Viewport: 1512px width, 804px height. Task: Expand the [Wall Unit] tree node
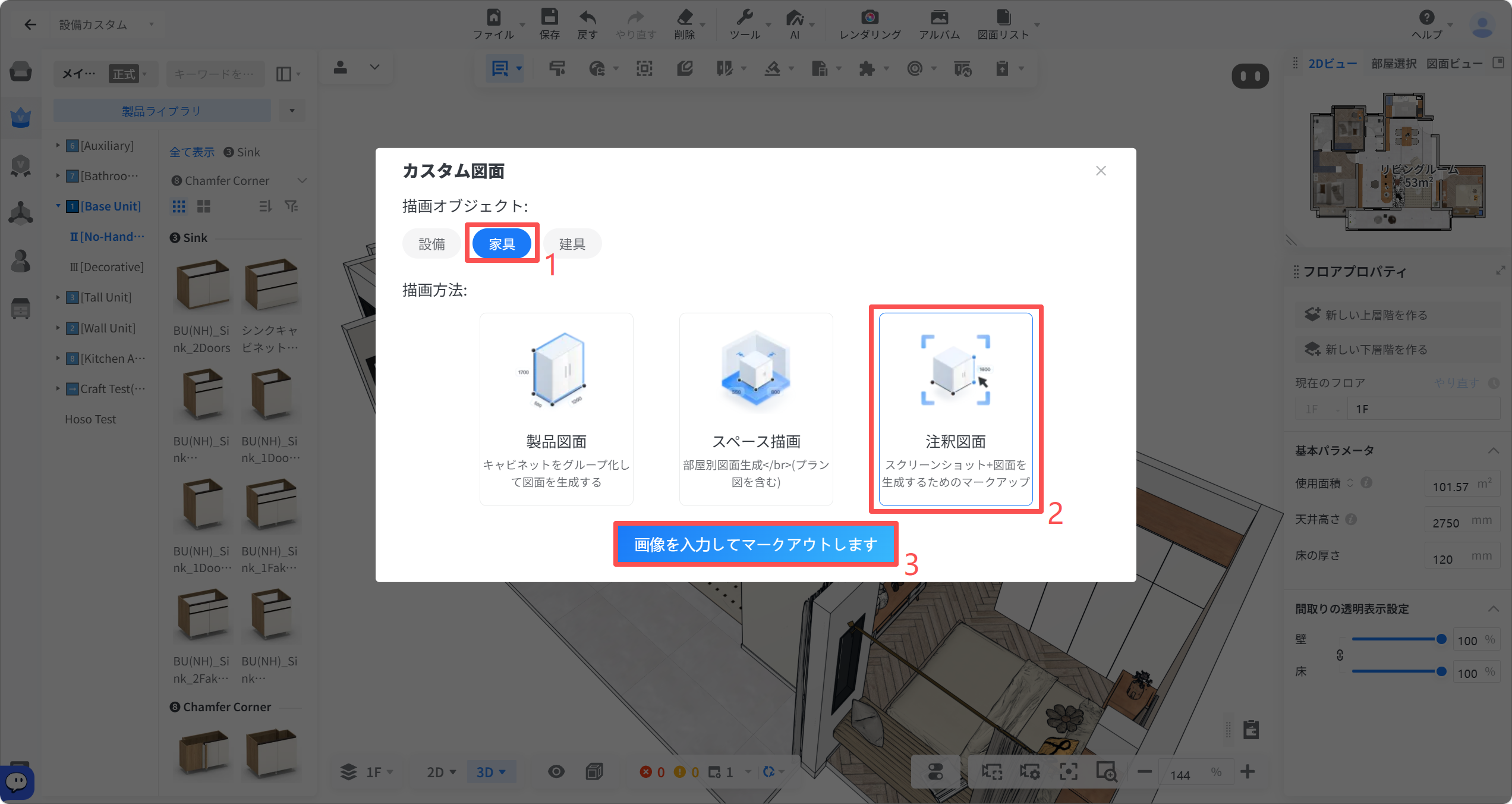(58, 328)
